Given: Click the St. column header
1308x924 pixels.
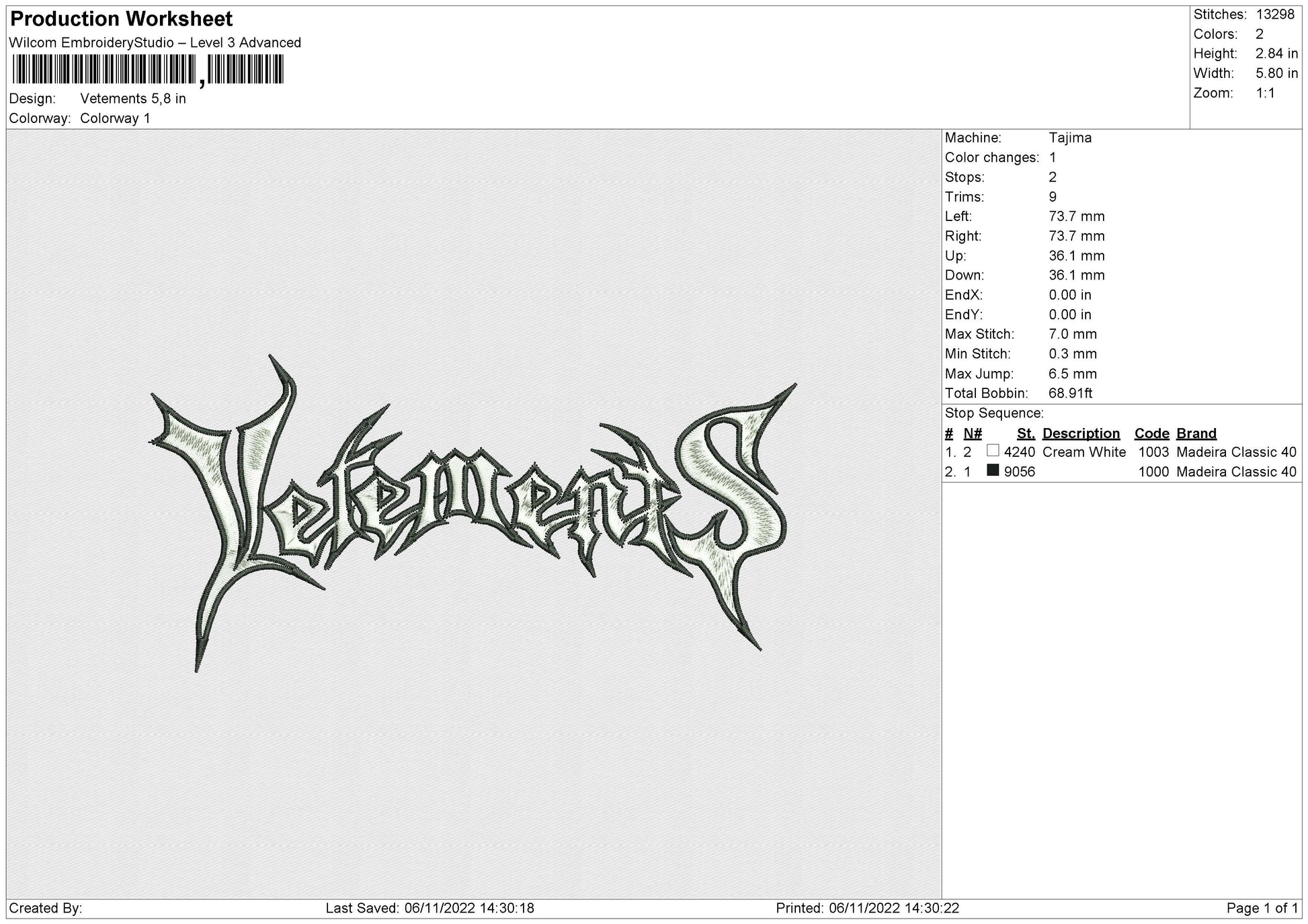Looking at the screenshot, I should click(x=1026, y=433).
